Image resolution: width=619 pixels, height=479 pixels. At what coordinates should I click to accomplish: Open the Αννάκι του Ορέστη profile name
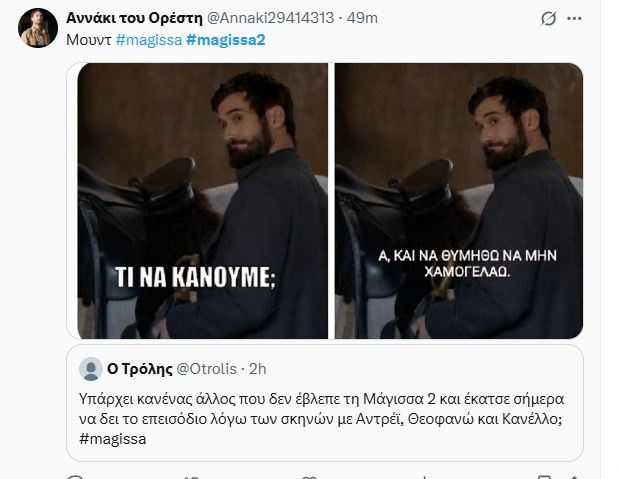click(x=134, y=18)
